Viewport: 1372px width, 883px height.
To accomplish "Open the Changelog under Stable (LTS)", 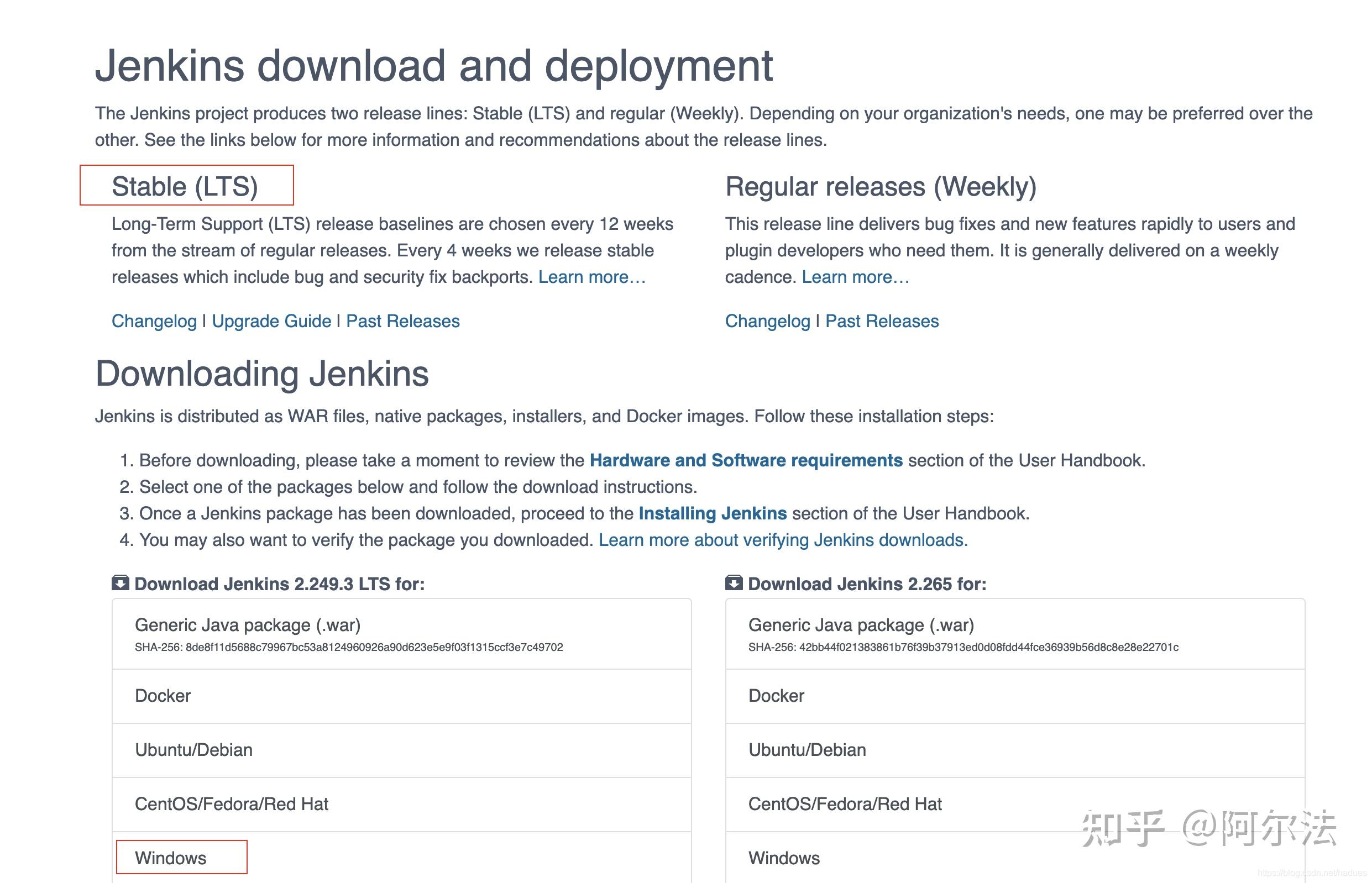I will (x=153, y=321).
